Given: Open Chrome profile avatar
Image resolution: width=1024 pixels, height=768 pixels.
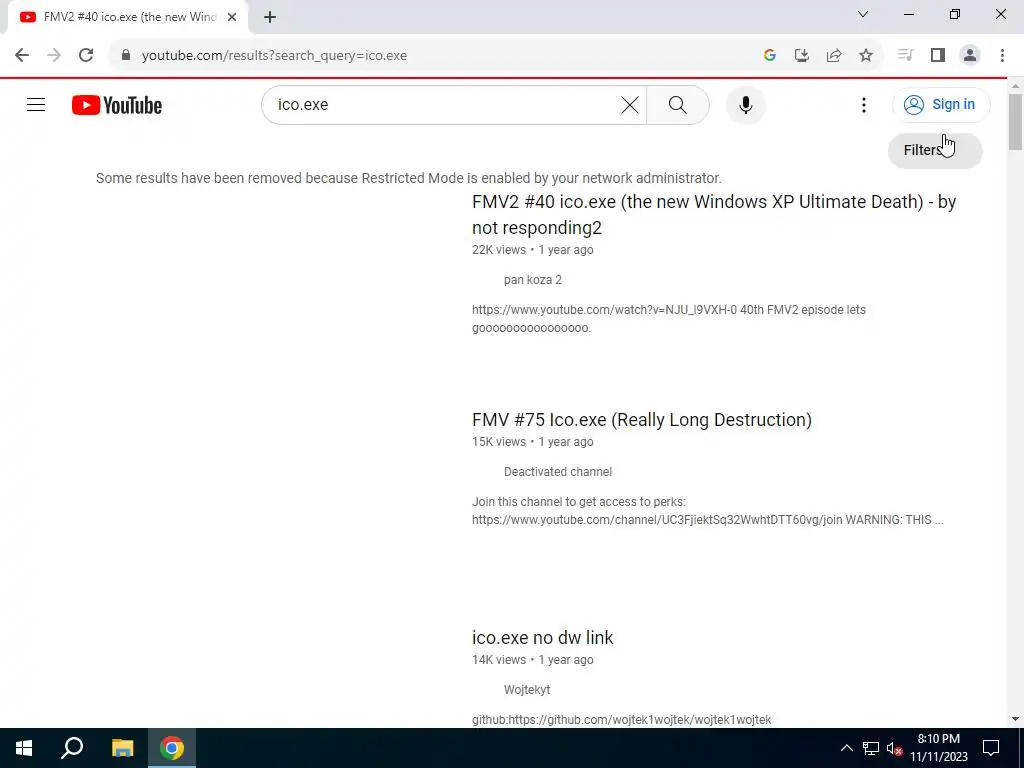Looking at the screenshot, I should (x=970, y=56).
